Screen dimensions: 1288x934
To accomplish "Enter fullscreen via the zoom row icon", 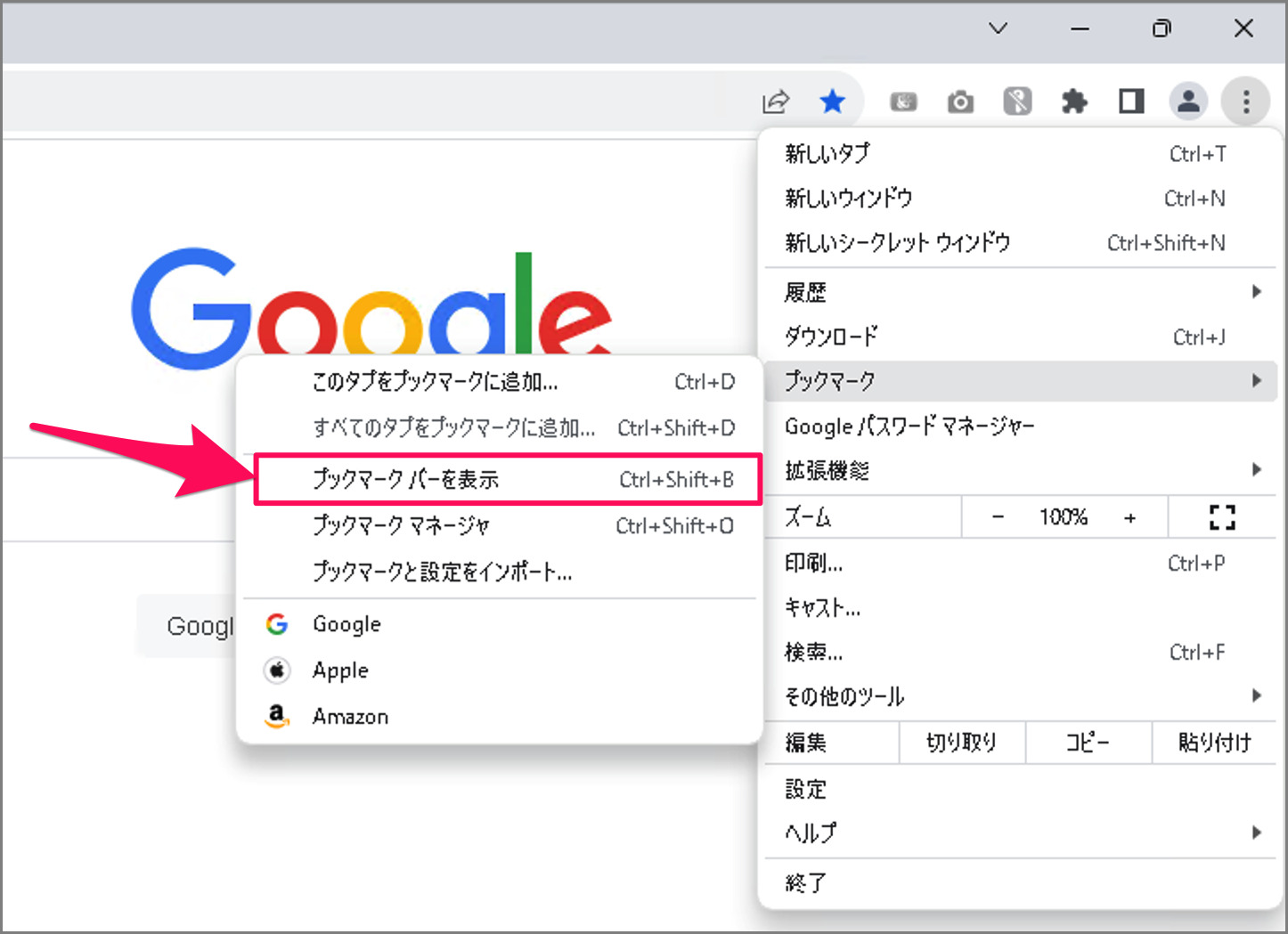I will click(1222, 516).
